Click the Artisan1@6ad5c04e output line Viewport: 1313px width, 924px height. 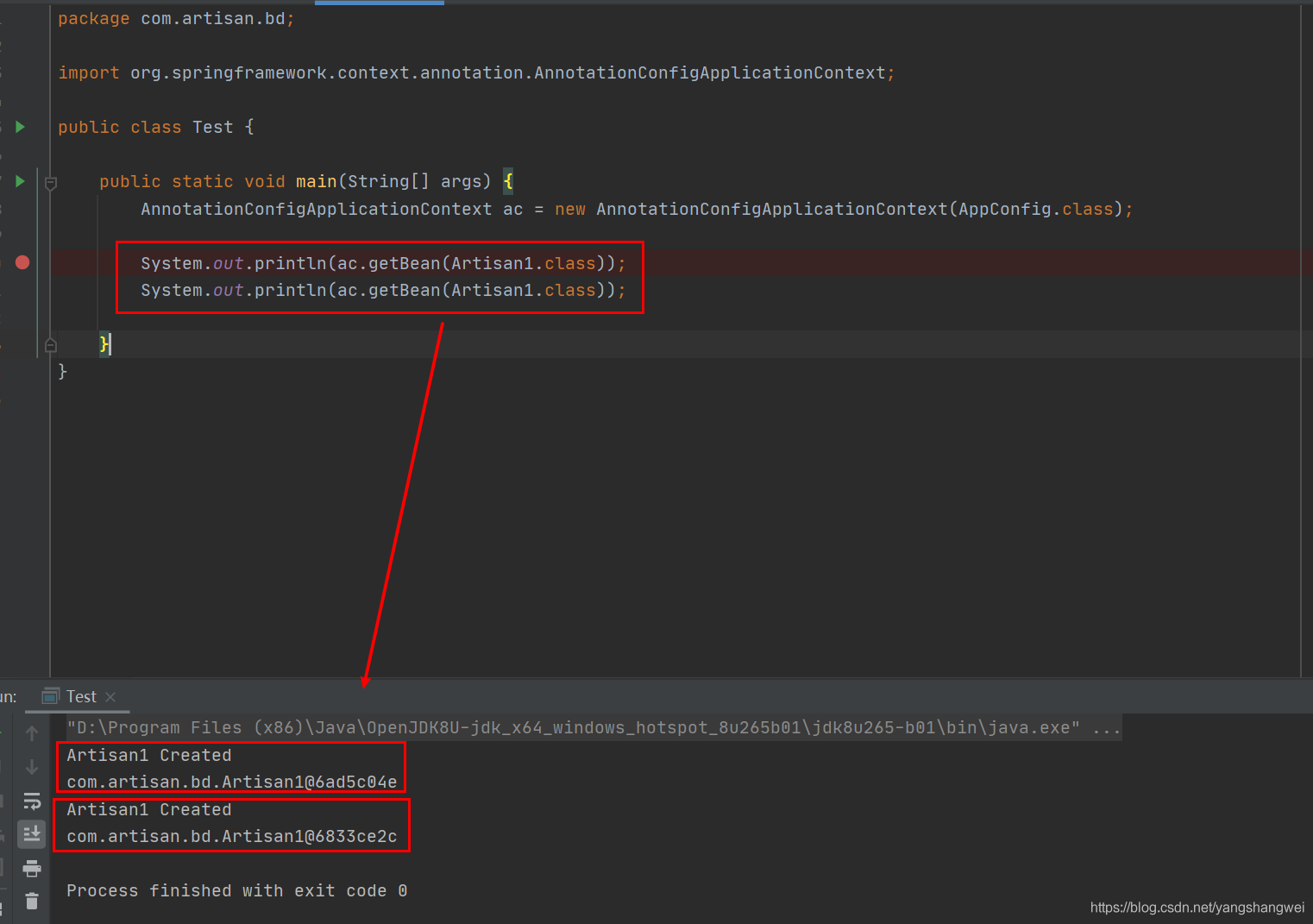click(231, 783)
